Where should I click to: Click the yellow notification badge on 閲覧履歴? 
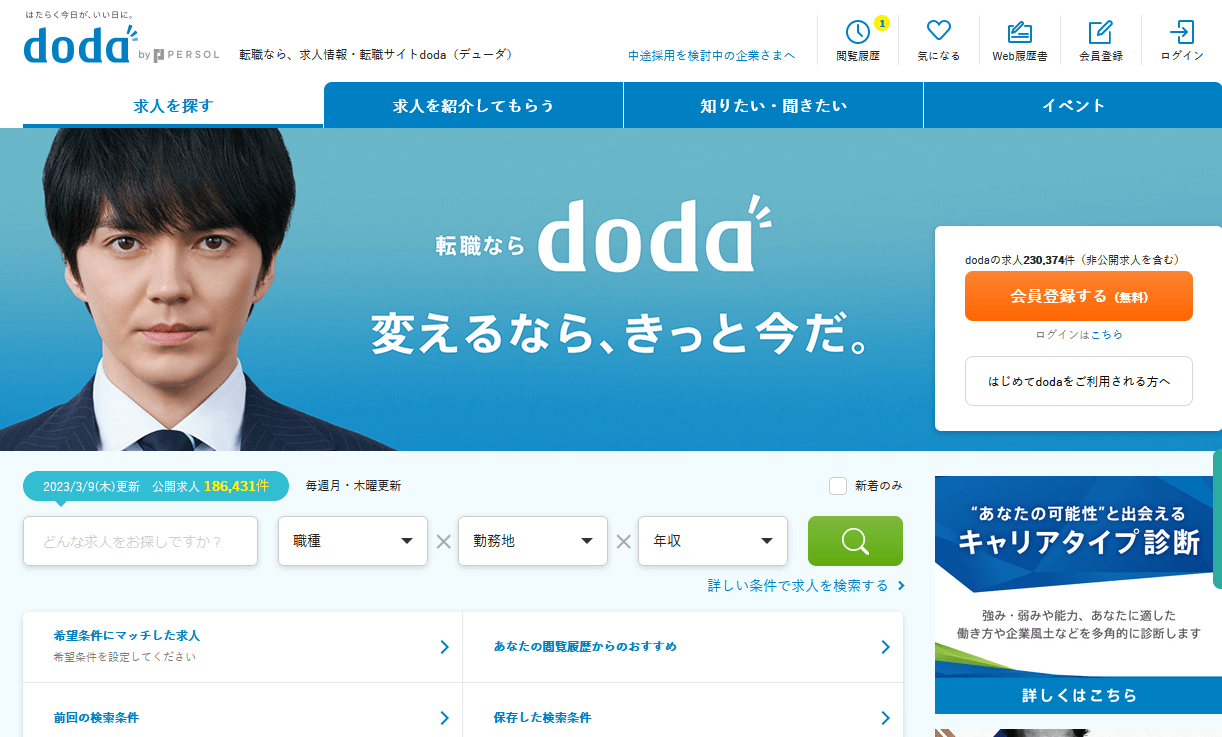(881, 23)
